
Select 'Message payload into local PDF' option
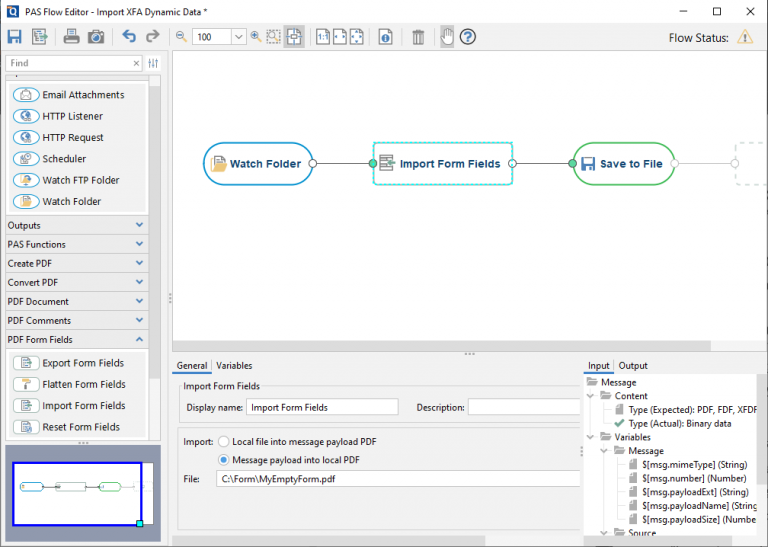[x=224, y=460]
